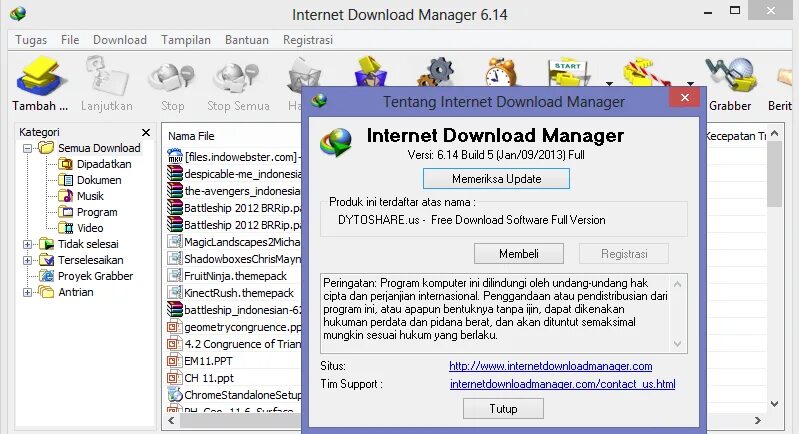799x434 pixels.
Task: Click the Nama File column header
Action: [x=191, y=136]
